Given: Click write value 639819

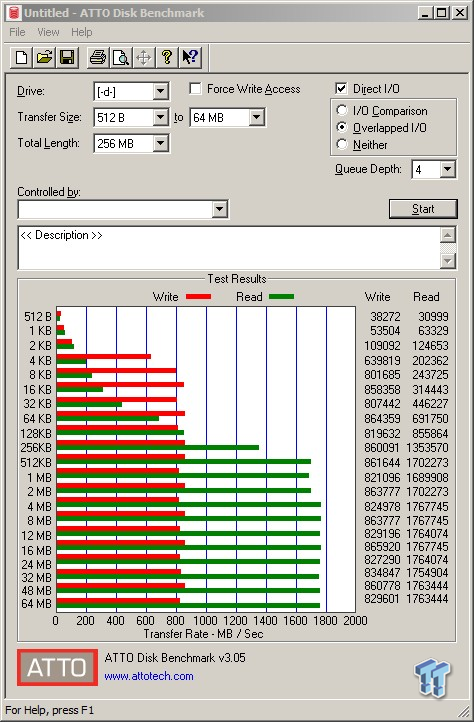Looking at the screenshot, I should click(x=382, y=361).
